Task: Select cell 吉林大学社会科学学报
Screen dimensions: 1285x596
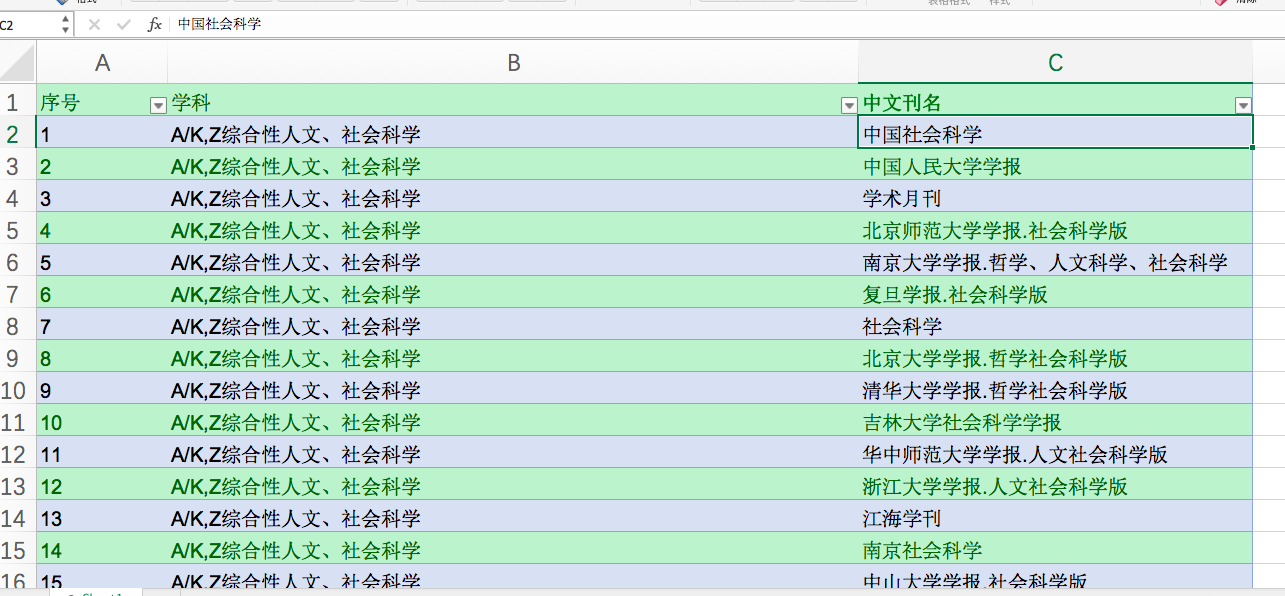Action: click(x=1055, y=422)
